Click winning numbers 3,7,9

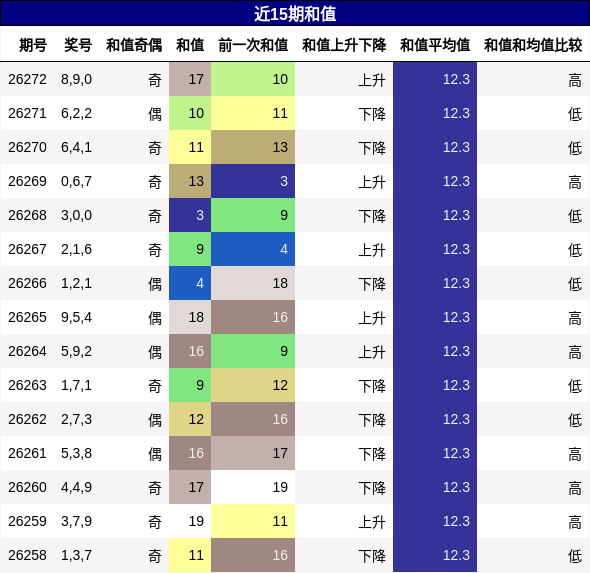click(76, 521)
